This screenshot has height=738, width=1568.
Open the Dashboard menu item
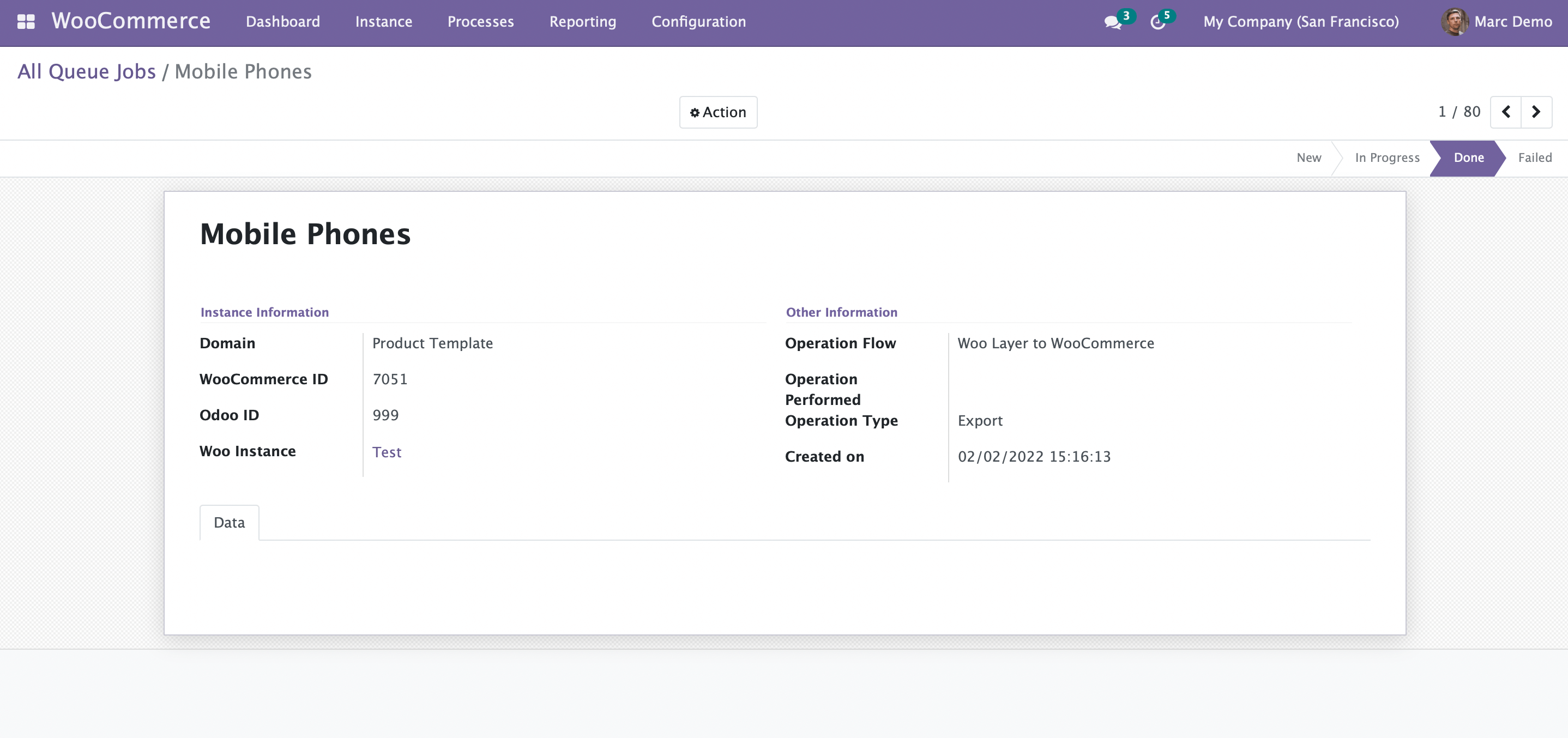[282, 22]
